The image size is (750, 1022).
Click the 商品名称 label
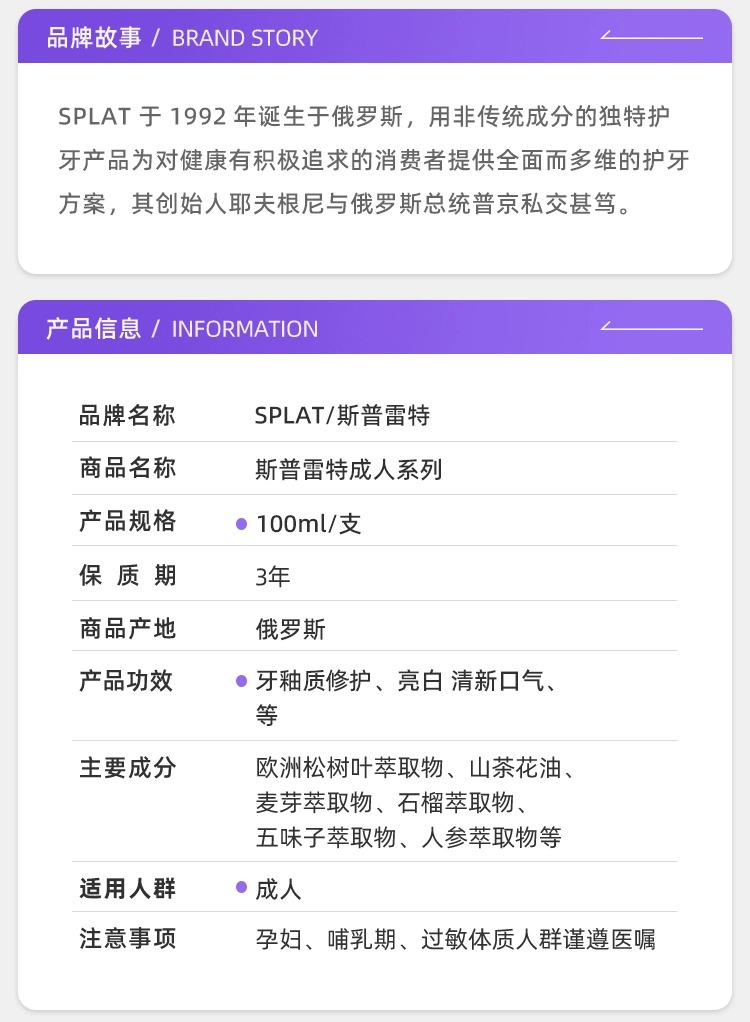click(x=127, y=468)
